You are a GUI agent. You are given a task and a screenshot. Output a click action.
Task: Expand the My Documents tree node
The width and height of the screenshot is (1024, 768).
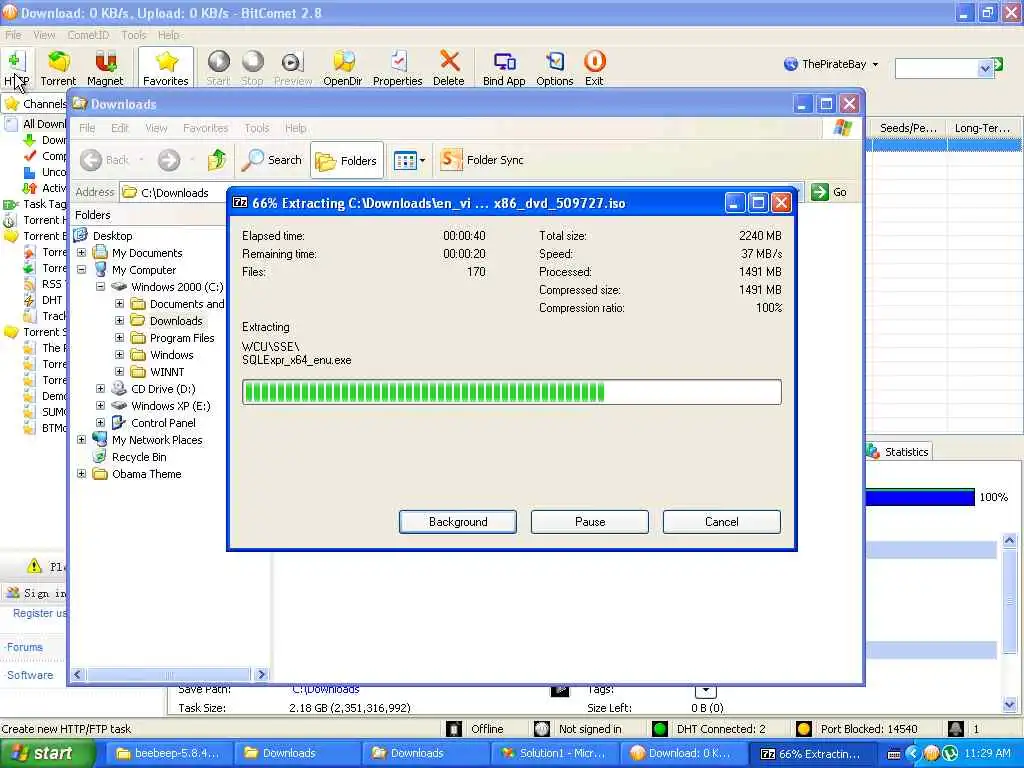point(82,253)
